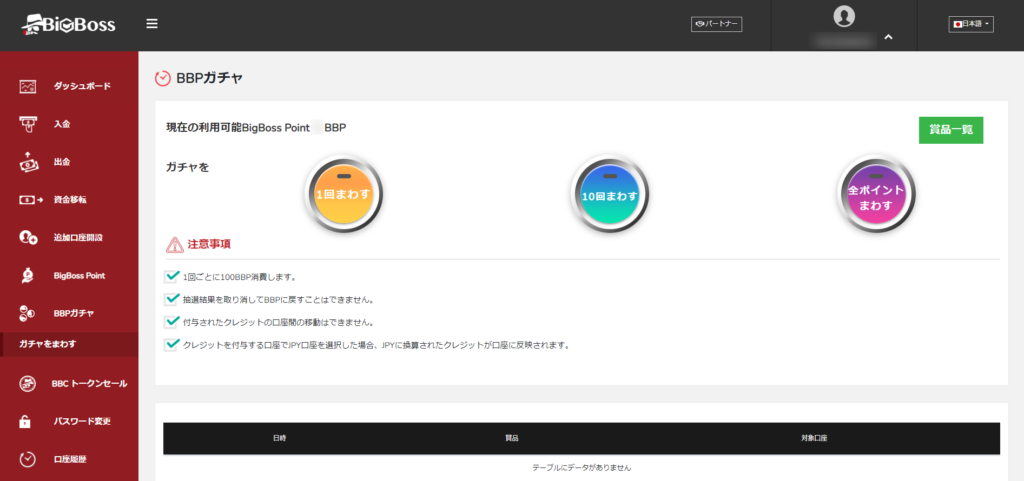The width and height of the screenshot is (1024, 481).
Task: Click the additional account (追加口座開設) icon
Action: click(28, 237)
